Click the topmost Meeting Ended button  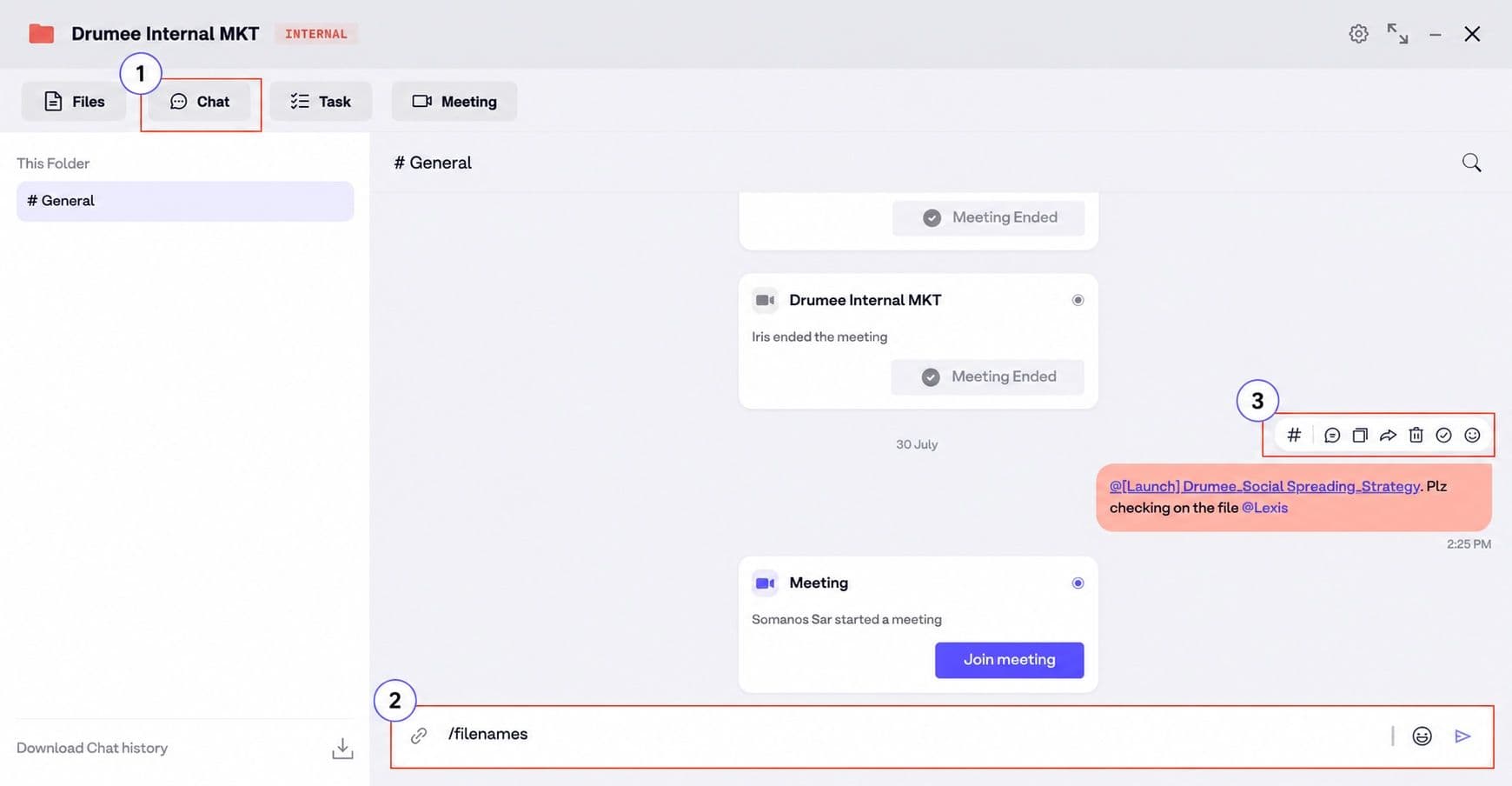pyautogui.click(x=988, y=217)
